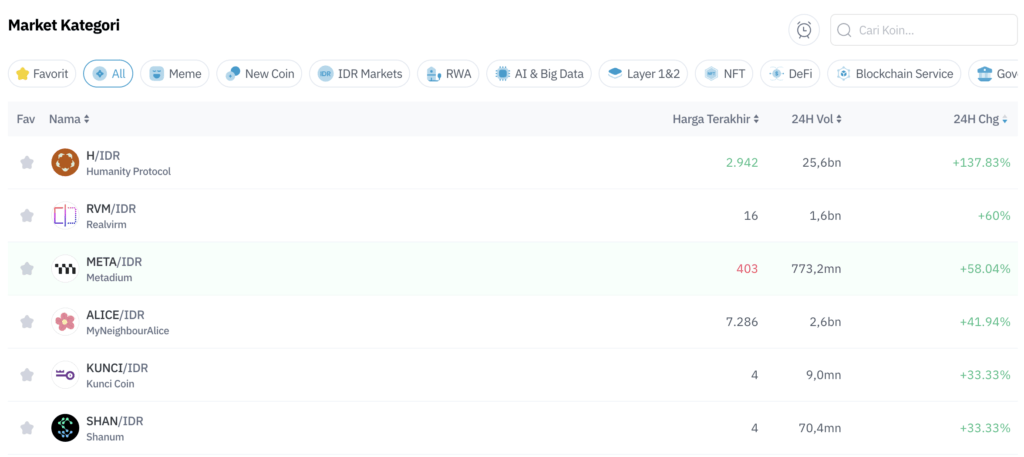Click the Shanum SHAN coin logo
This screenshot has width=1024, height=457.
point(65,427)
